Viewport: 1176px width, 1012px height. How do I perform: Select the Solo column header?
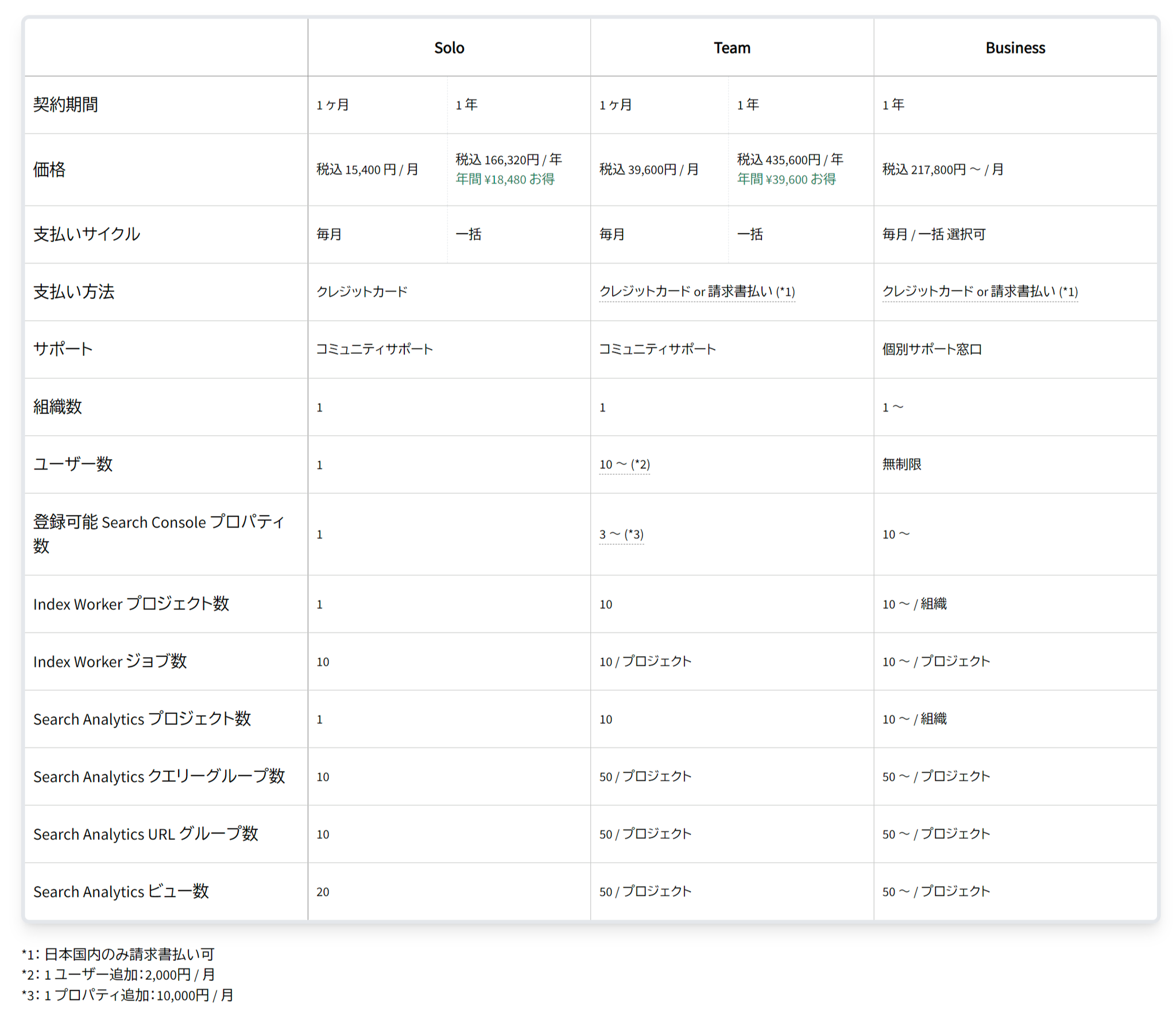point(449,48)
